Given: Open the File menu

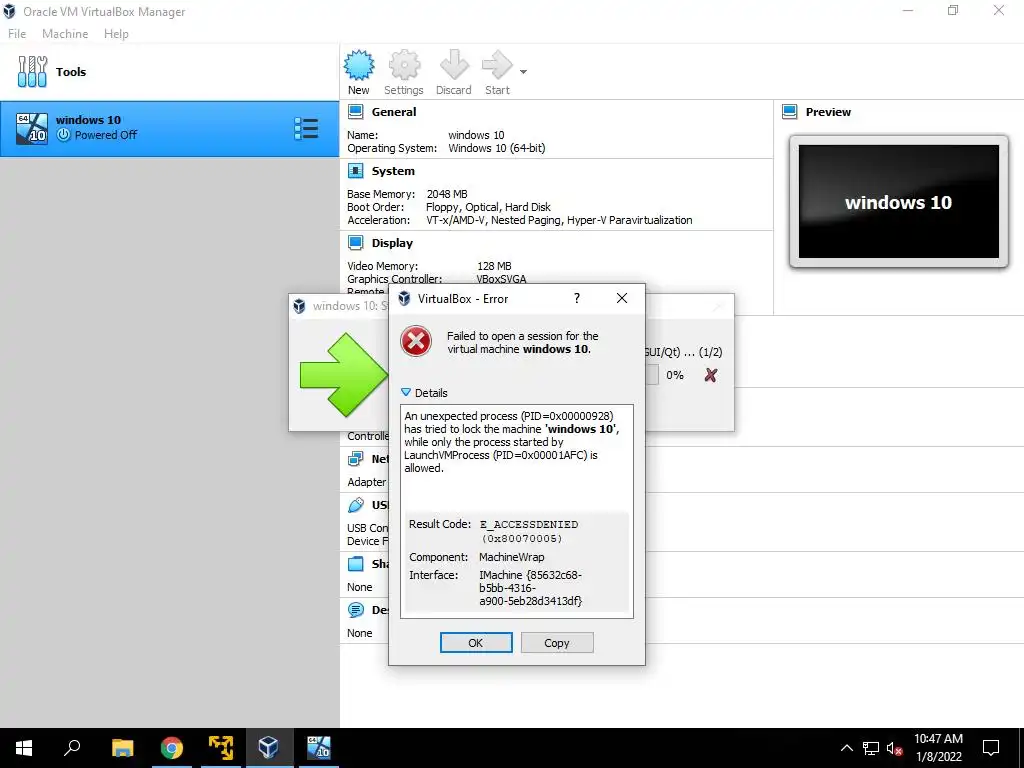Looking at the screenshot, I should pos(17,33).
